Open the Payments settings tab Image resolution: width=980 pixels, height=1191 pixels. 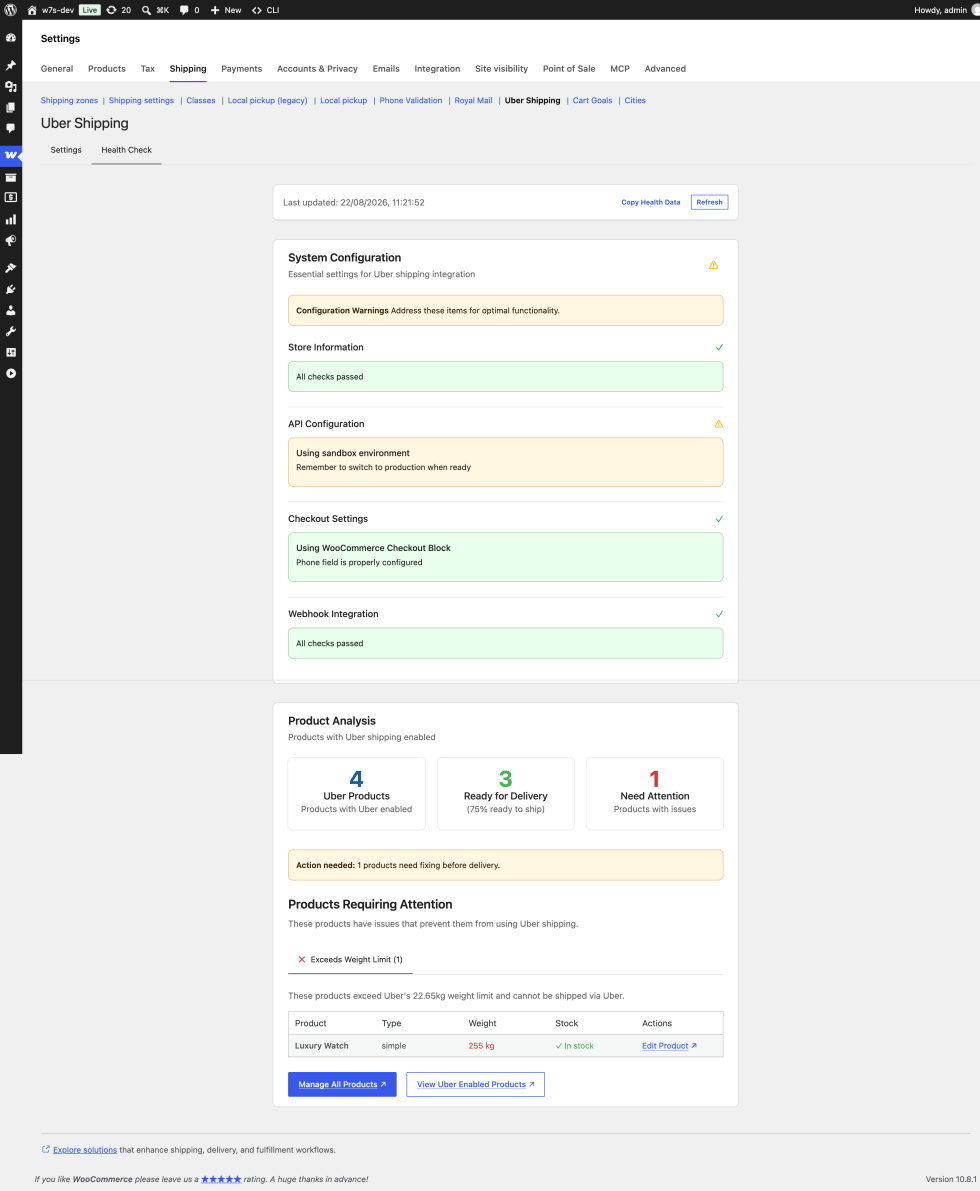point(242,68)
